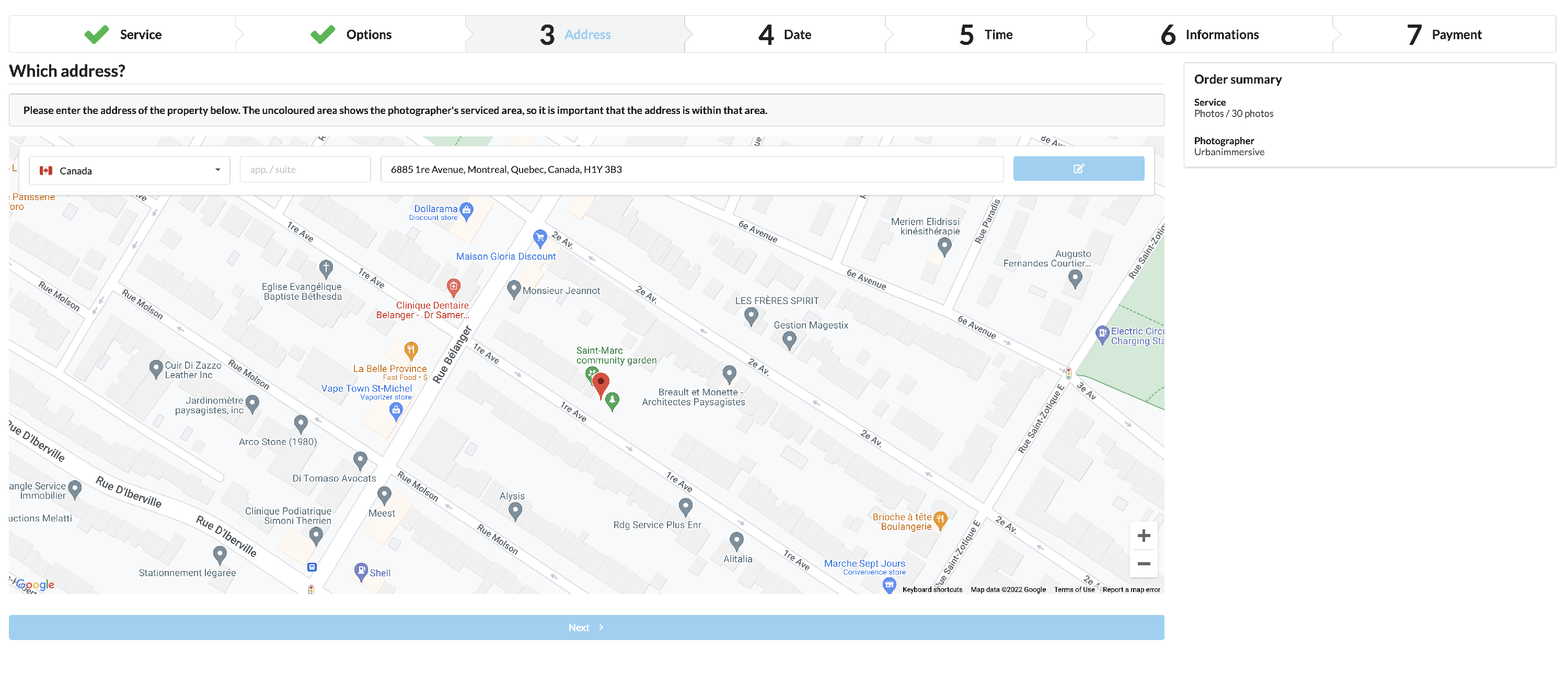Open the Date step tab
The image size is (1568, 674).
785,34
